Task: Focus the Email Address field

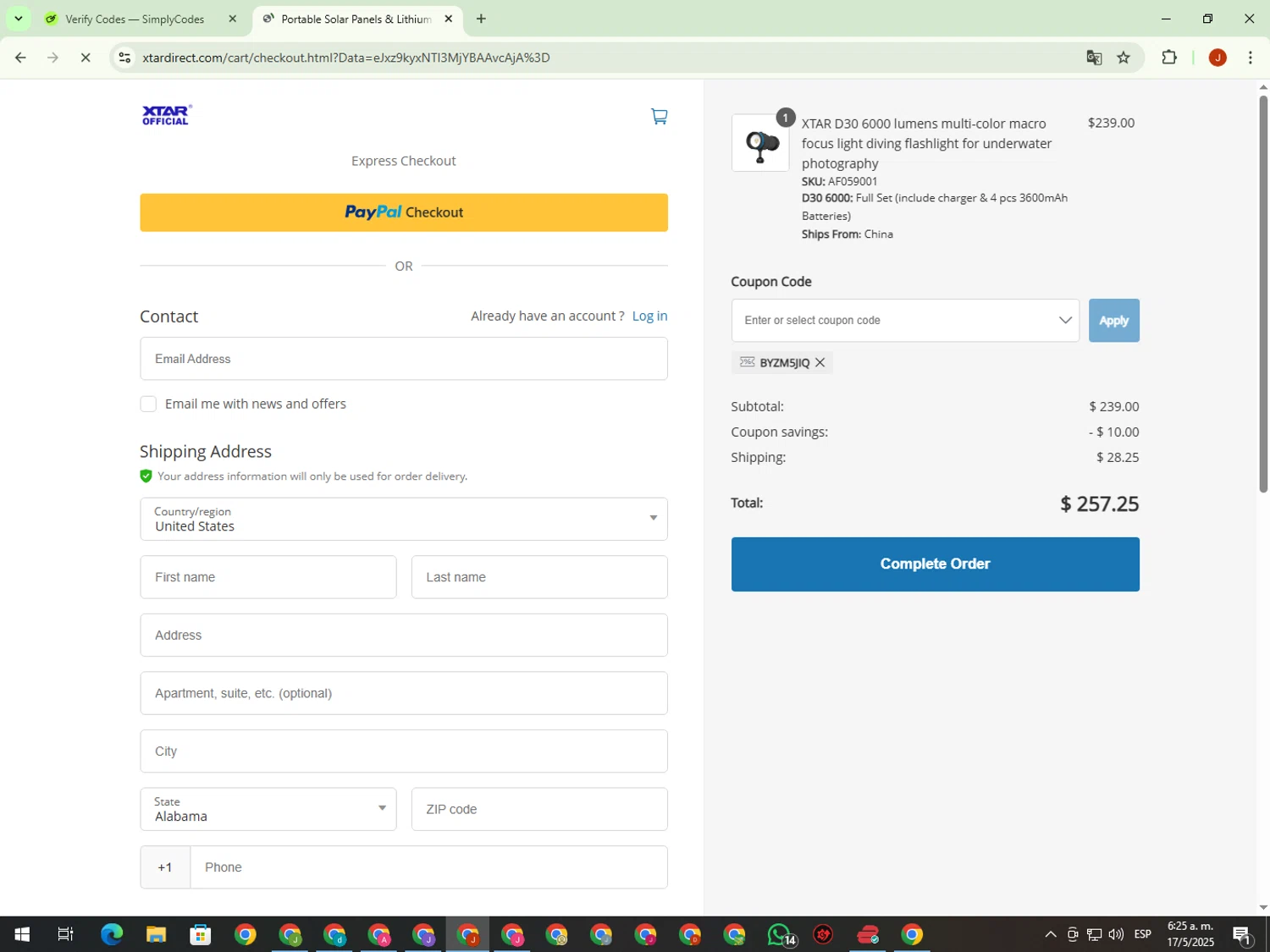Action: pyautogui.click(x=404, y=359)
